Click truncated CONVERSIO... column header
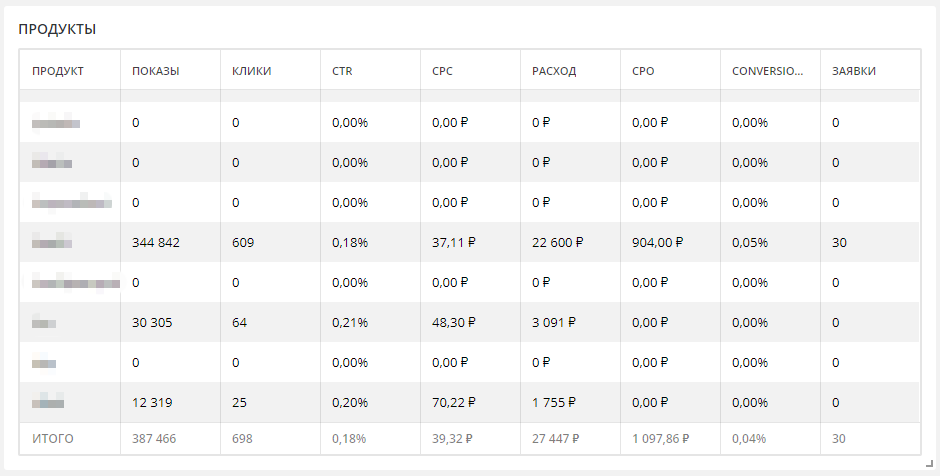This screenshot has height=476, width=940. tap(767, 71)
